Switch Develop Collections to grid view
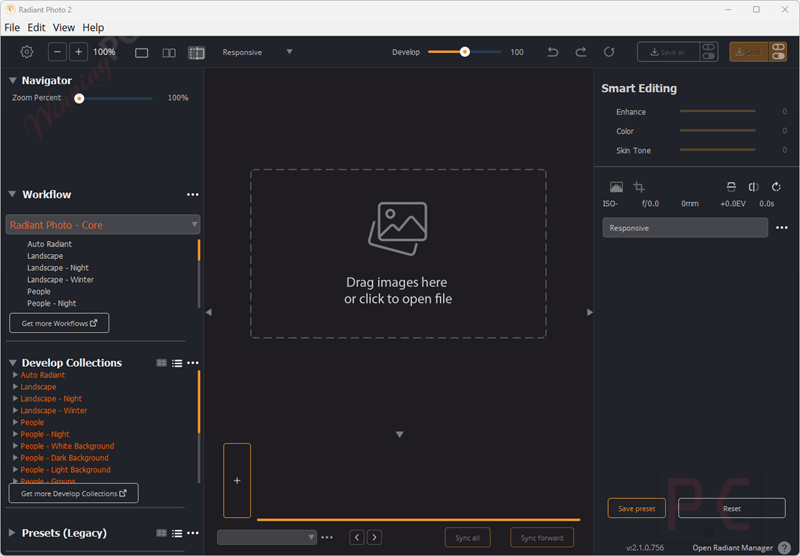This screenshot has height=556, width=800. (161, 363)
